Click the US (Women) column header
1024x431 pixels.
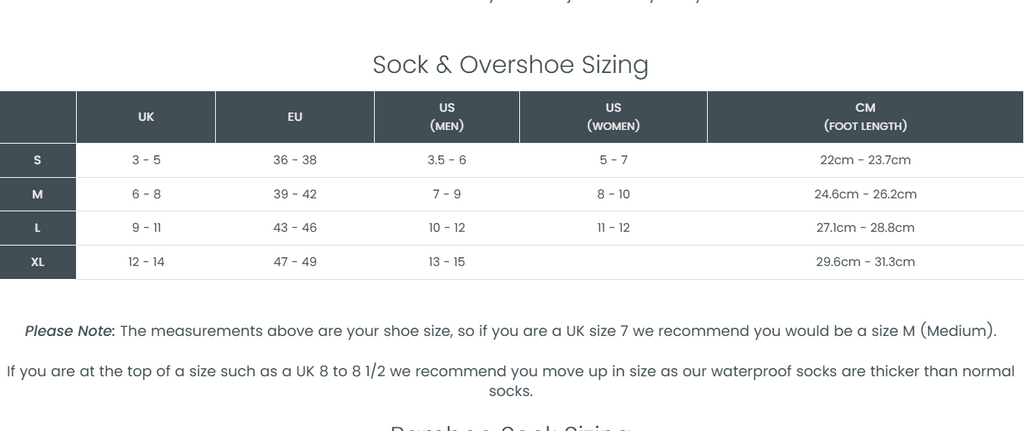(x=613, y=117)
